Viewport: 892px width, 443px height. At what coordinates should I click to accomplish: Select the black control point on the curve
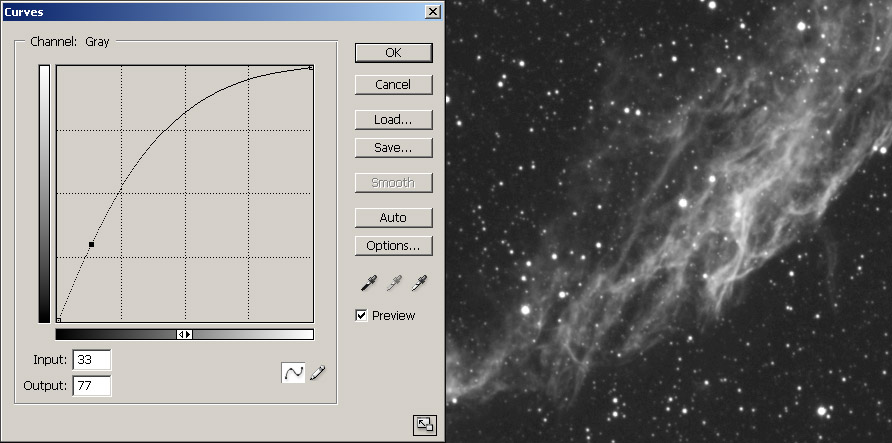(91, 244)
